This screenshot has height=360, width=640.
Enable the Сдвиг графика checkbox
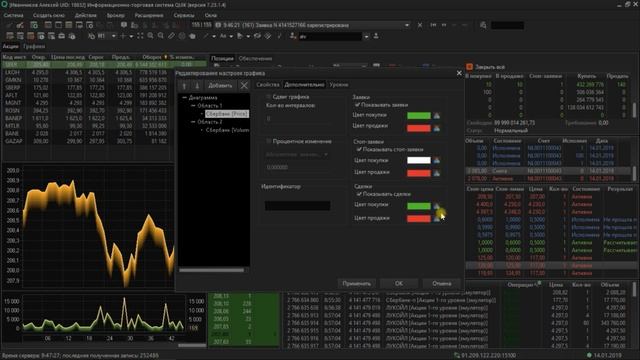[268, 97]
